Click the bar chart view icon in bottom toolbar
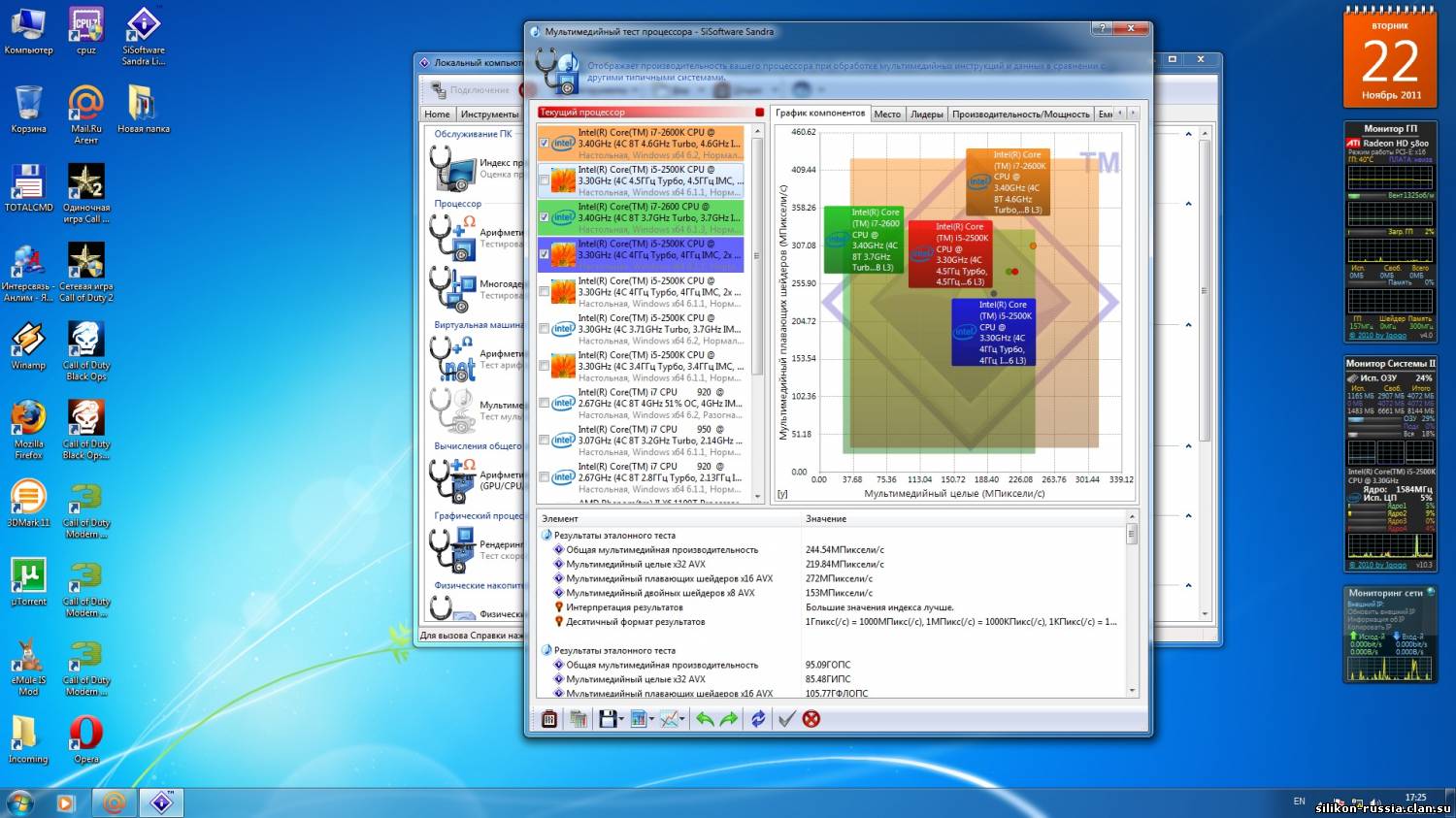This screenshot has height=818, width=1456. [638, 719]
